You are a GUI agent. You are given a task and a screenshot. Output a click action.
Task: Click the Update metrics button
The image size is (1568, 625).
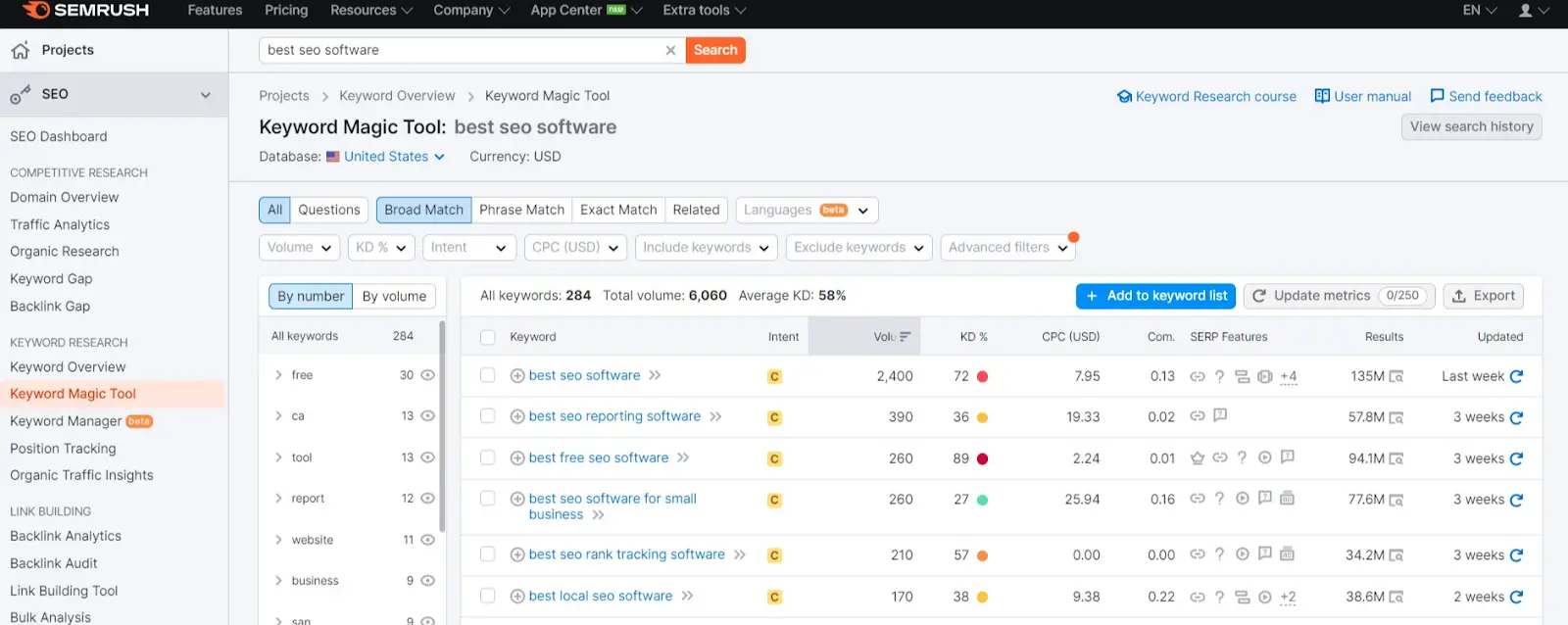[1340, 296]
